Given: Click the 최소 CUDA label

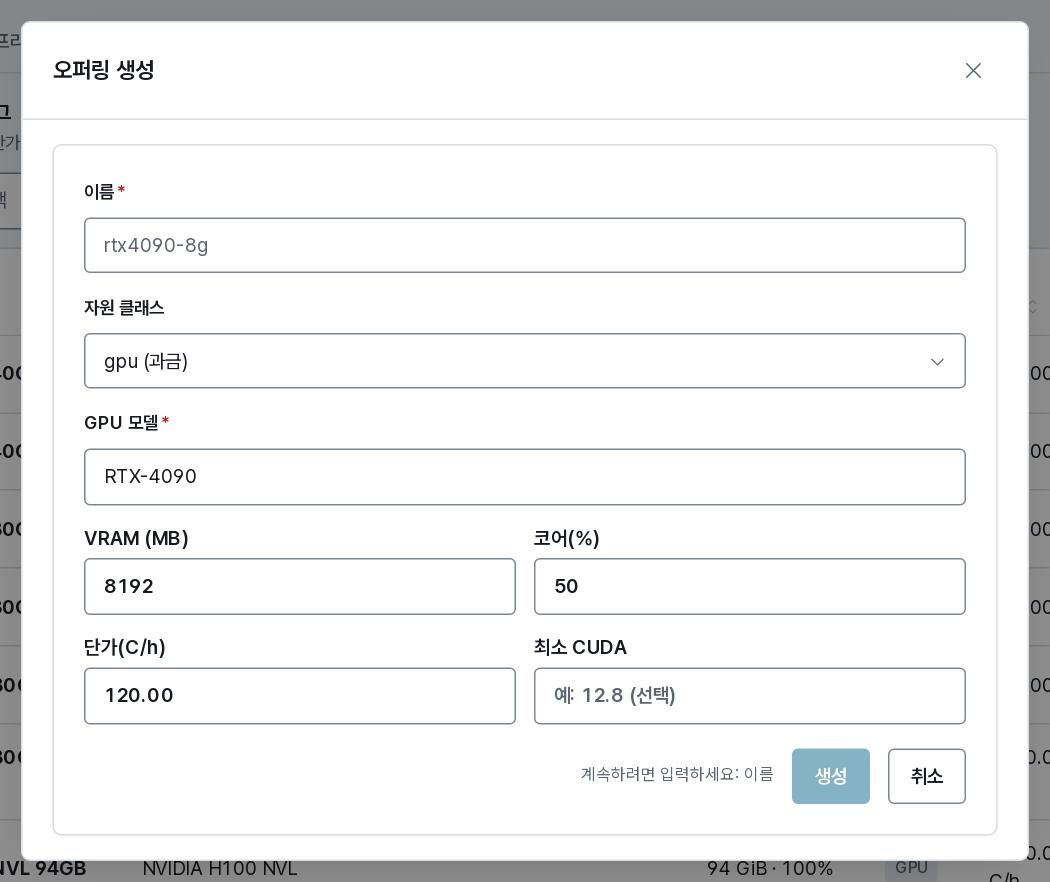Looking at the screenshot, I should 580,648.
